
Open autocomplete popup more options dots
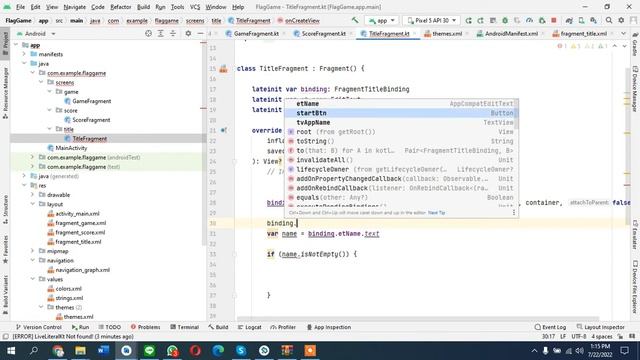pyautogui.click(x=513, y=213)
